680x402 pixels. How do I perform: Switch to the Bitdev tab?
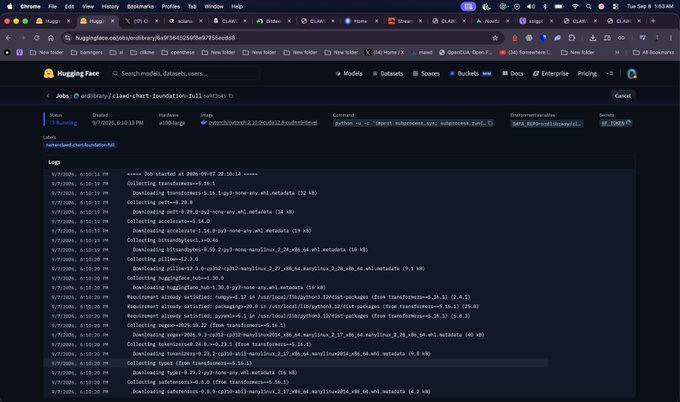pyautogui.click(x=273, y=21)
